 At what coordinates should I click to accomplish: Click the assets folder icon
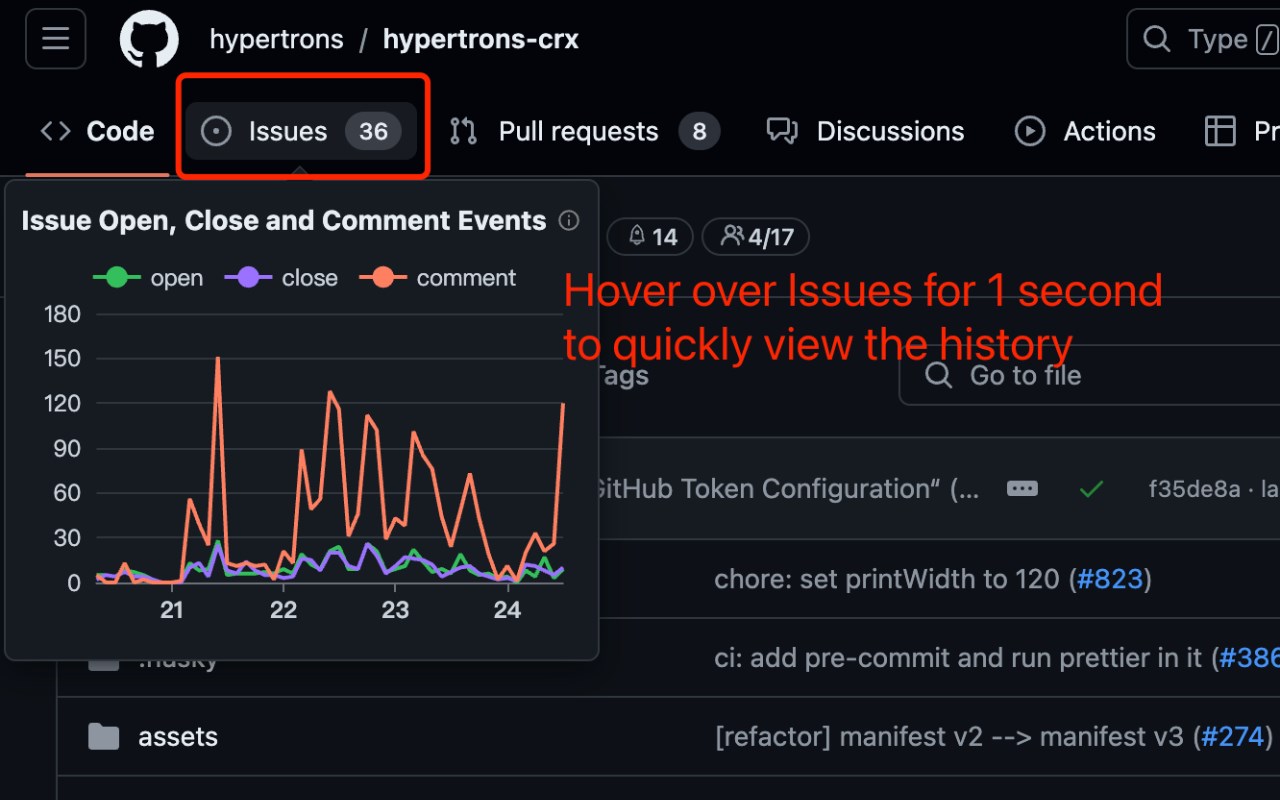tap(103, 737)
